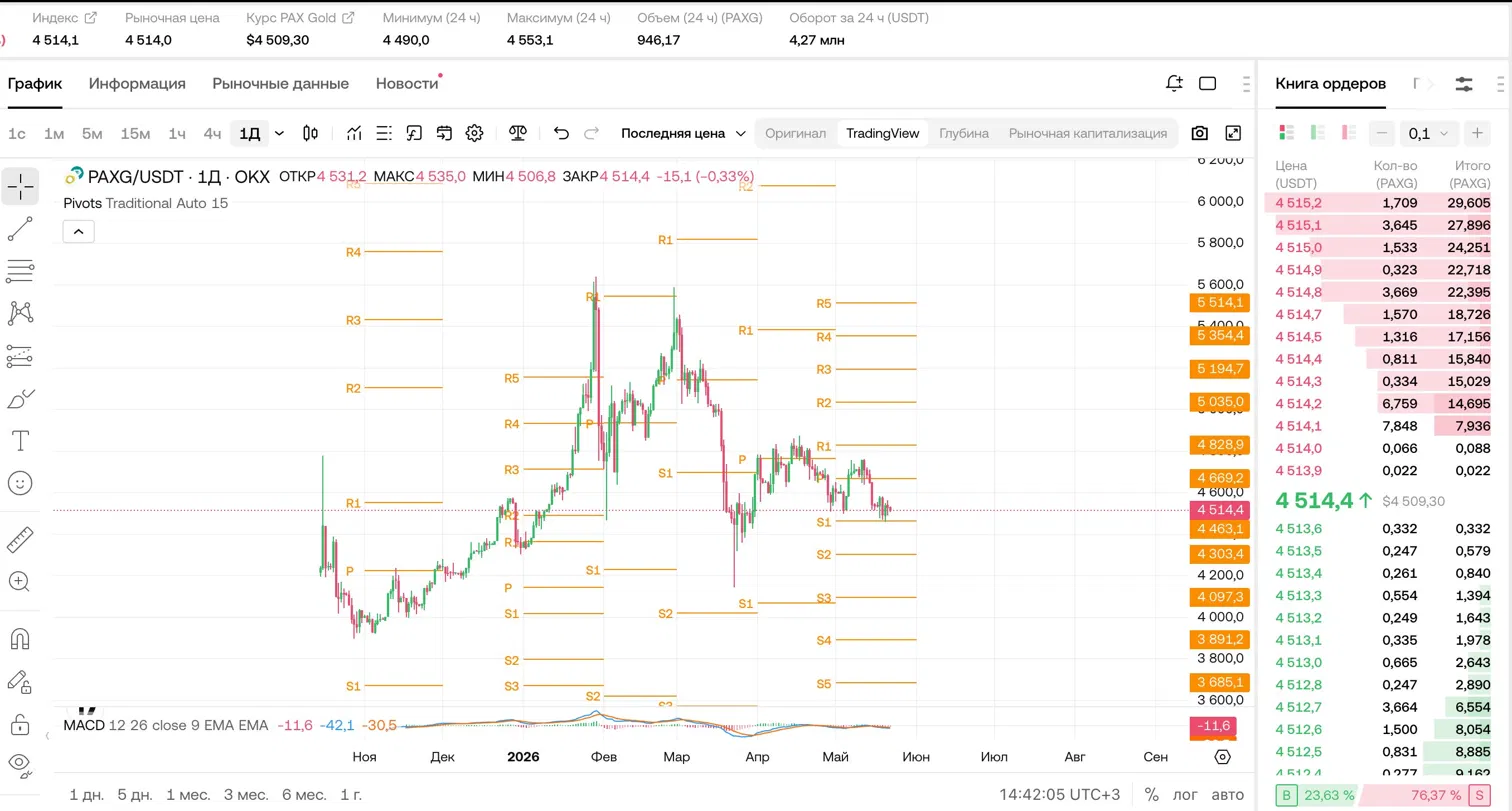
Task: Switch chart to Глубина view
Action: (x=964, y=133)
